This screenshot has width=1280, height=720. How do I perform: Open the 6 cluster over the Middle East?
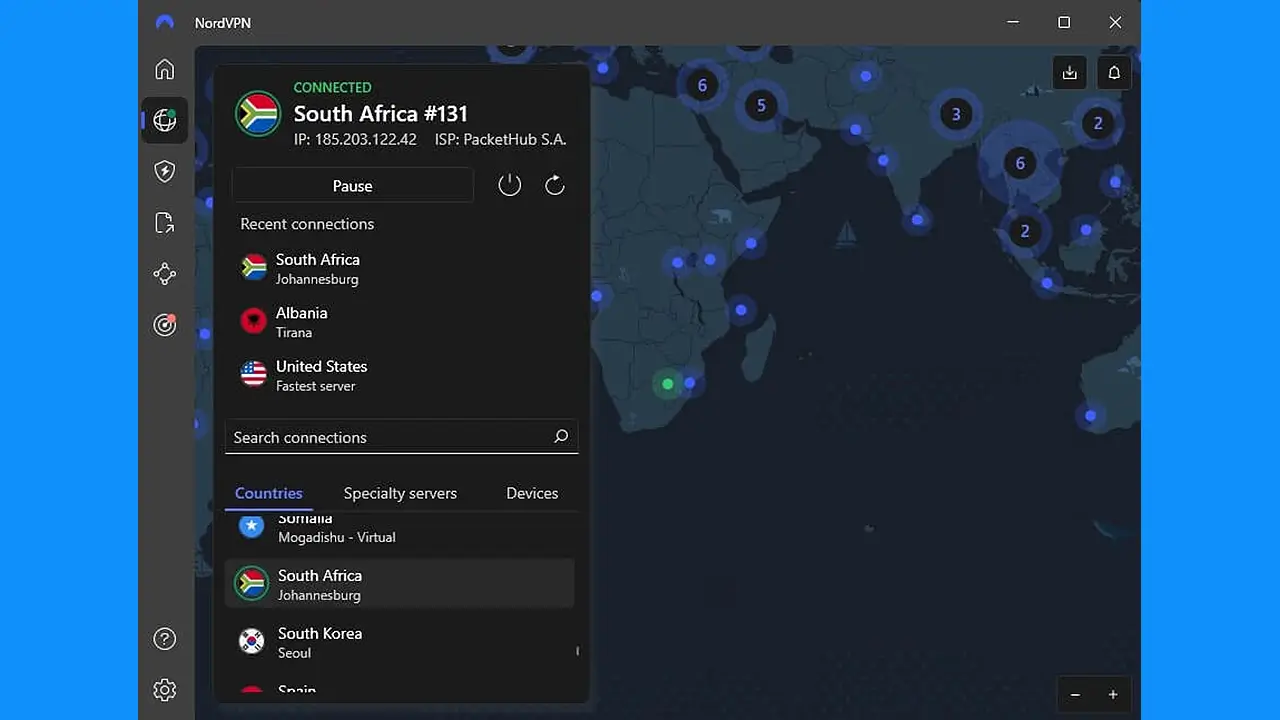(702, 85)
